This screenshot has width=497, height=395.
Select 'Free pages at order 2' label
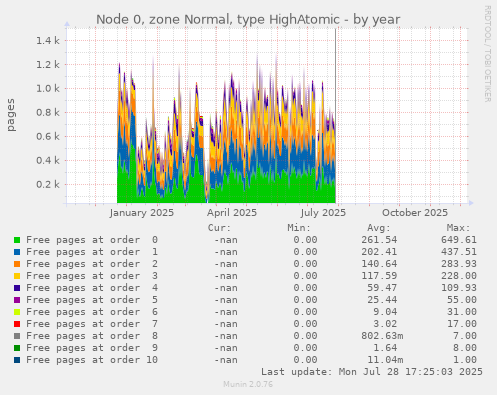coord(92,264)
